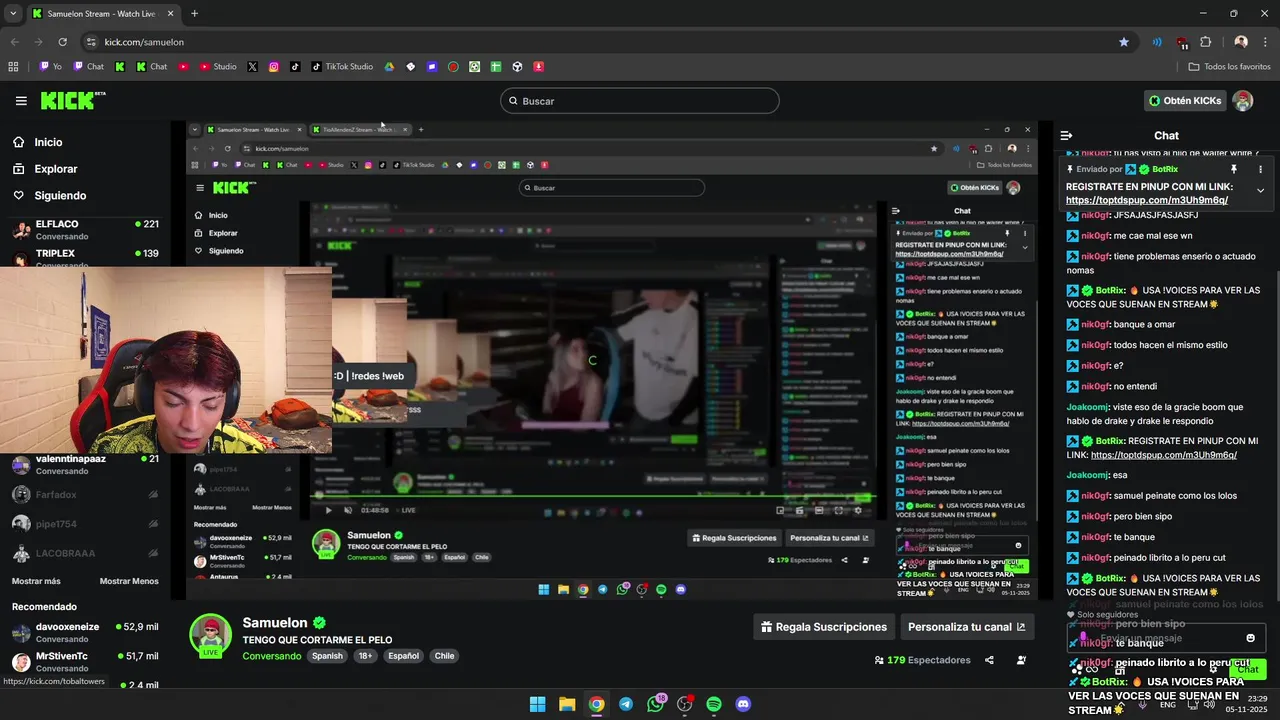Image resolution: width=1280 pixels, height=720 pixels.
Task: Open a new browser tab
Action: (194, 14)
